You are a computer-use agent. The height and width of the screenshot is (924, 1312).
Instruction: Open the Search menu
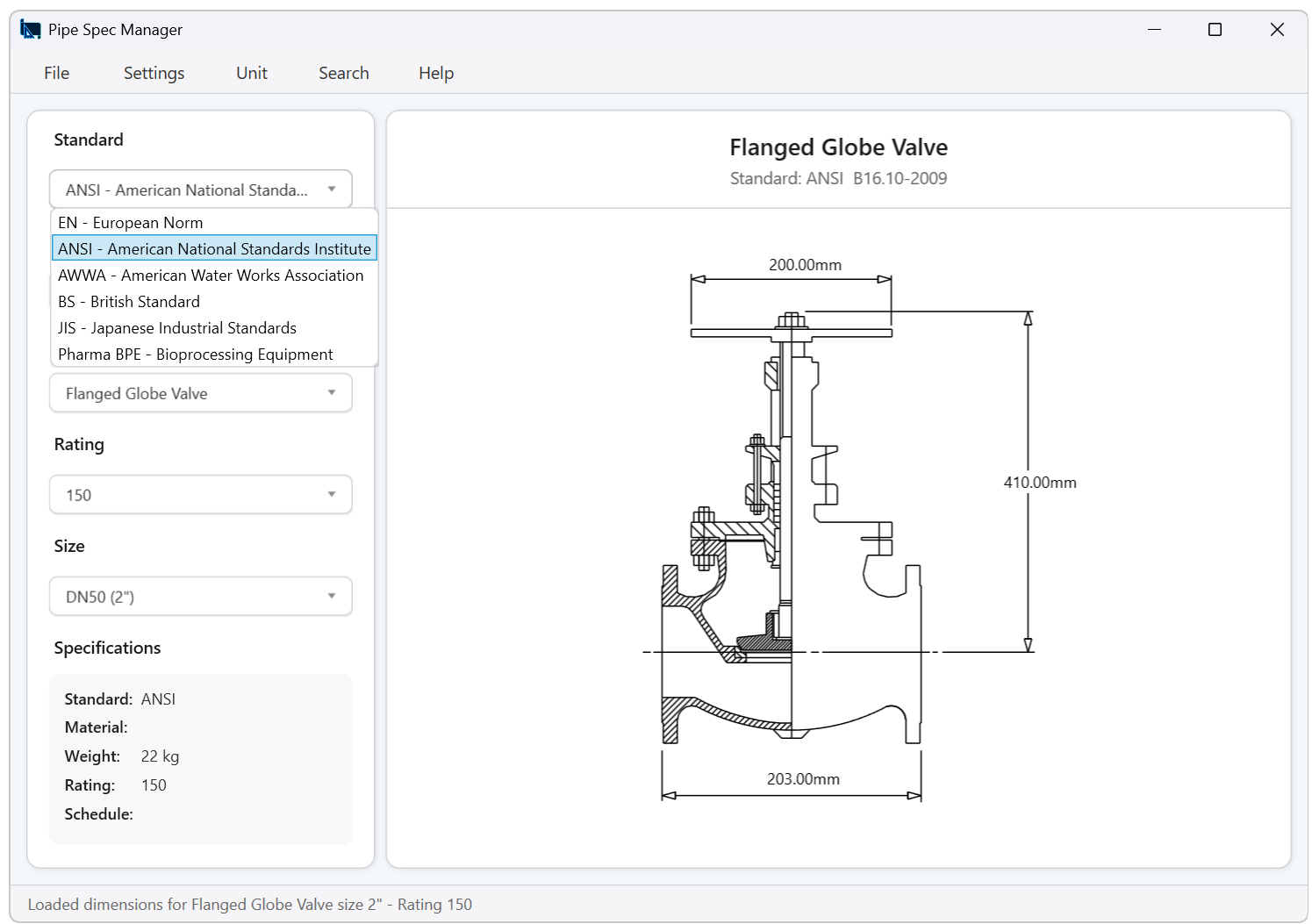(x=343, y=73)
